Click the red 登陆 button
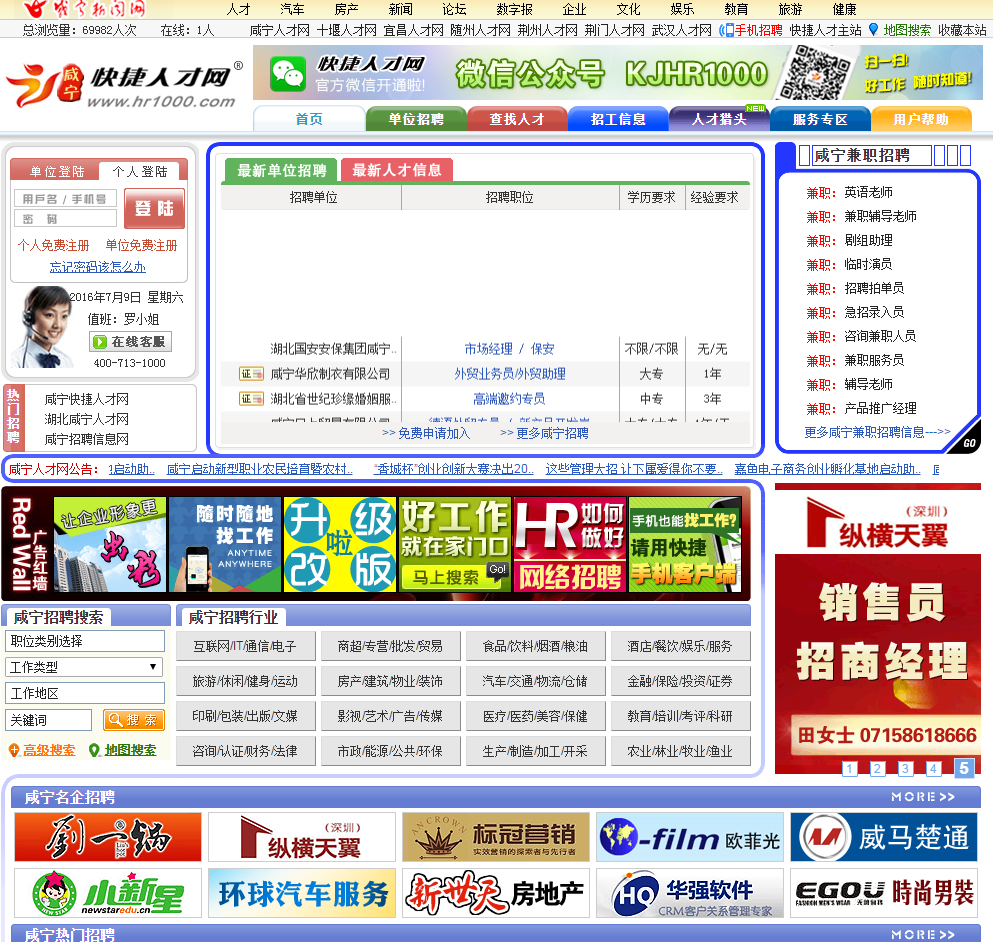 tap(154, 208)
